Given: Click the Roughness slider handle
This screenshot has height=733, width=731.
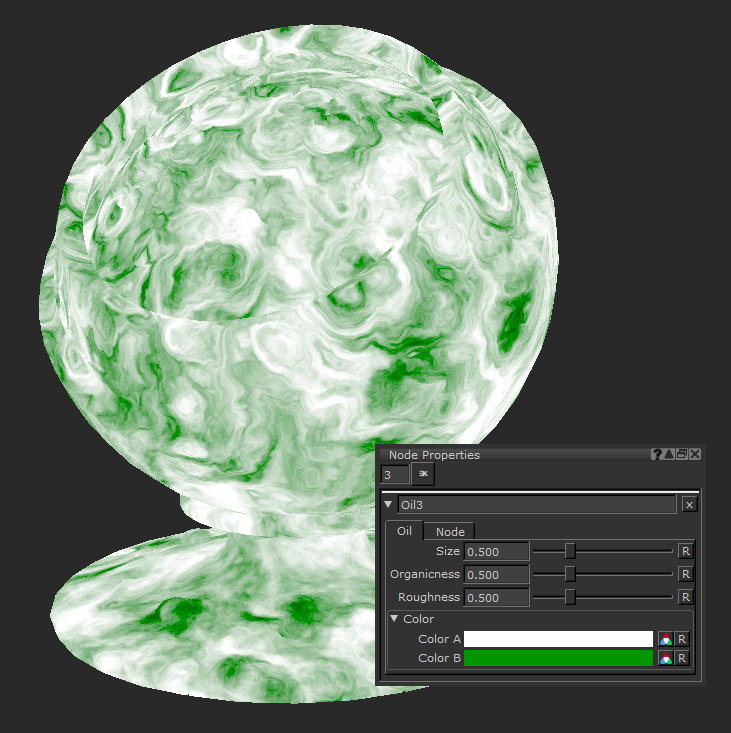Looking at the screenshot, I should click(x=570, y=597).
